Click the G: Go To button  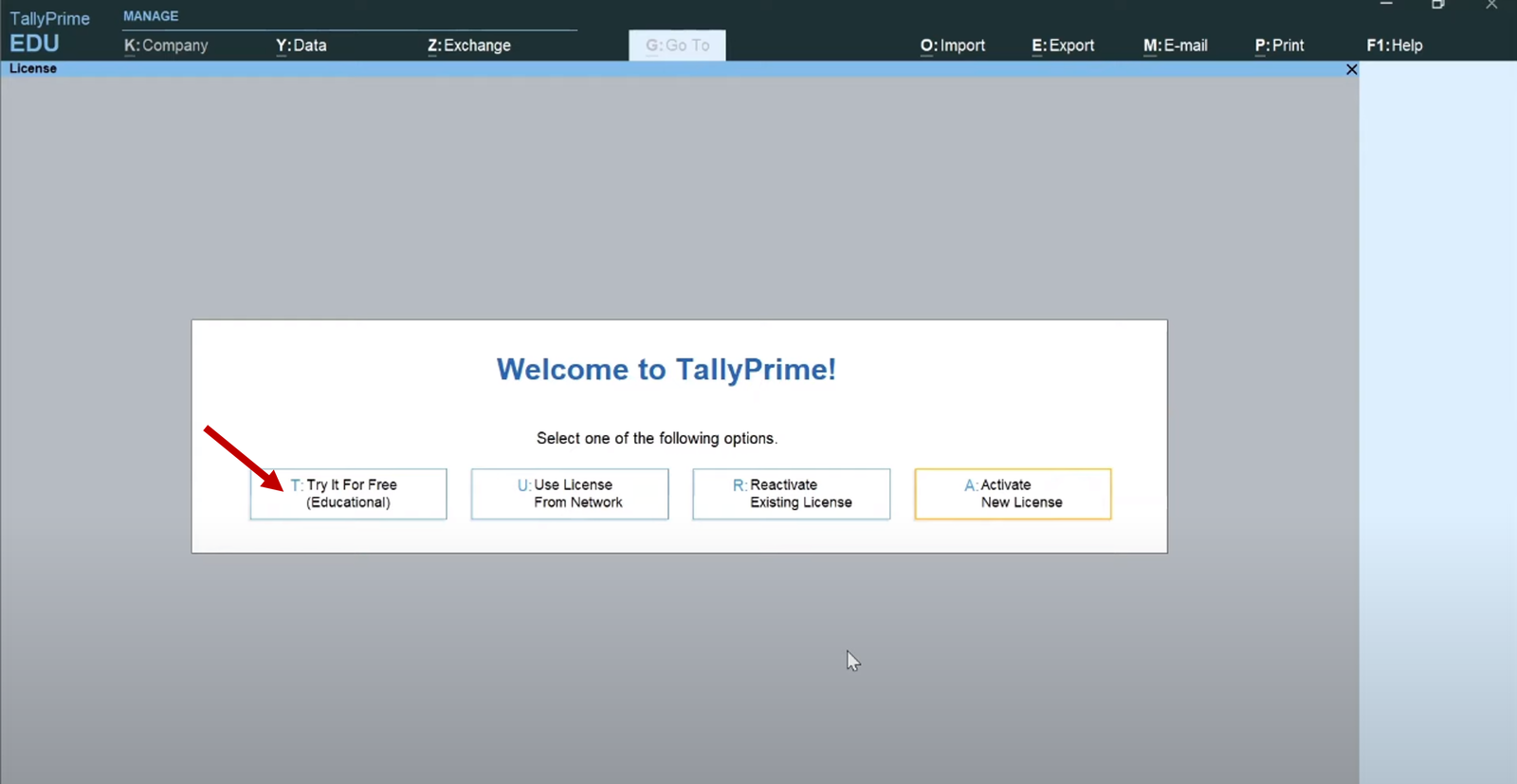pyautogui.click(x=677, y=46)
